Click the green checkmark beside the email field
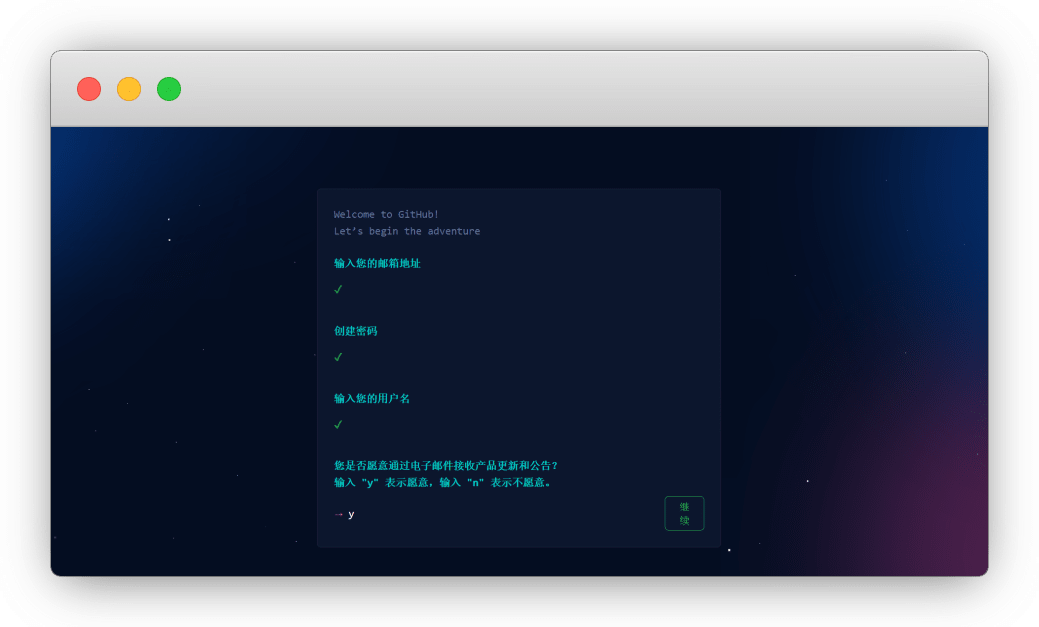The width and height of the screenshot is (1039, 627). click(337, 290)
